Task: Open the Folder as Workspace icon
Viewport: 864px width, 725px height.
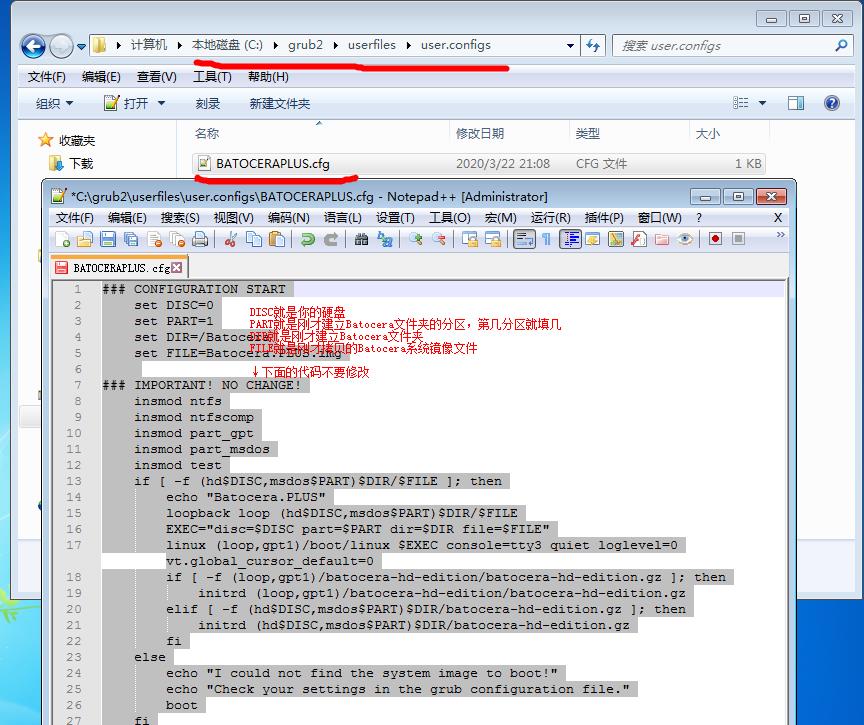Action: point(662,239)
